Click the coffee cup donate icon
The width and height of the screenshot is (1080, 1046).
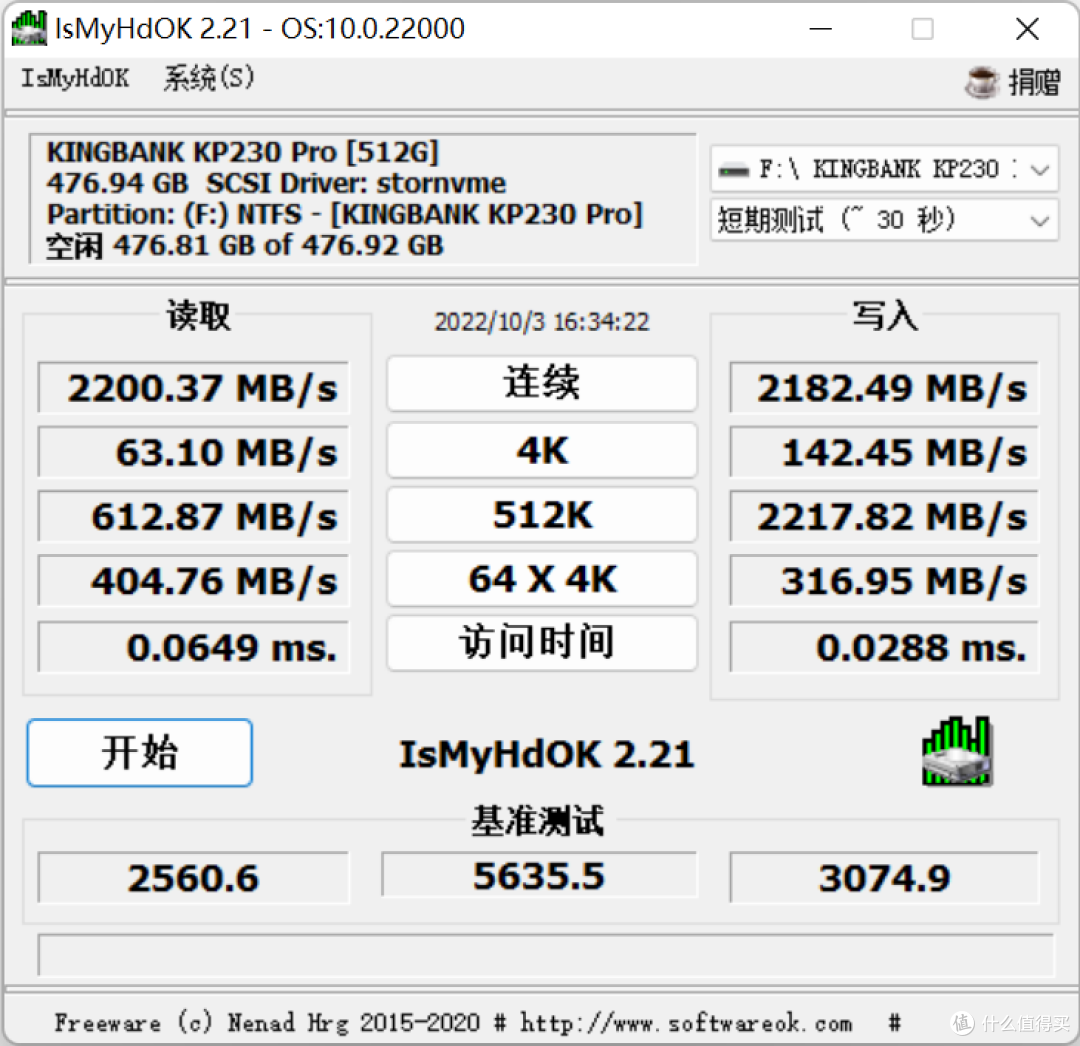point(981,83)
